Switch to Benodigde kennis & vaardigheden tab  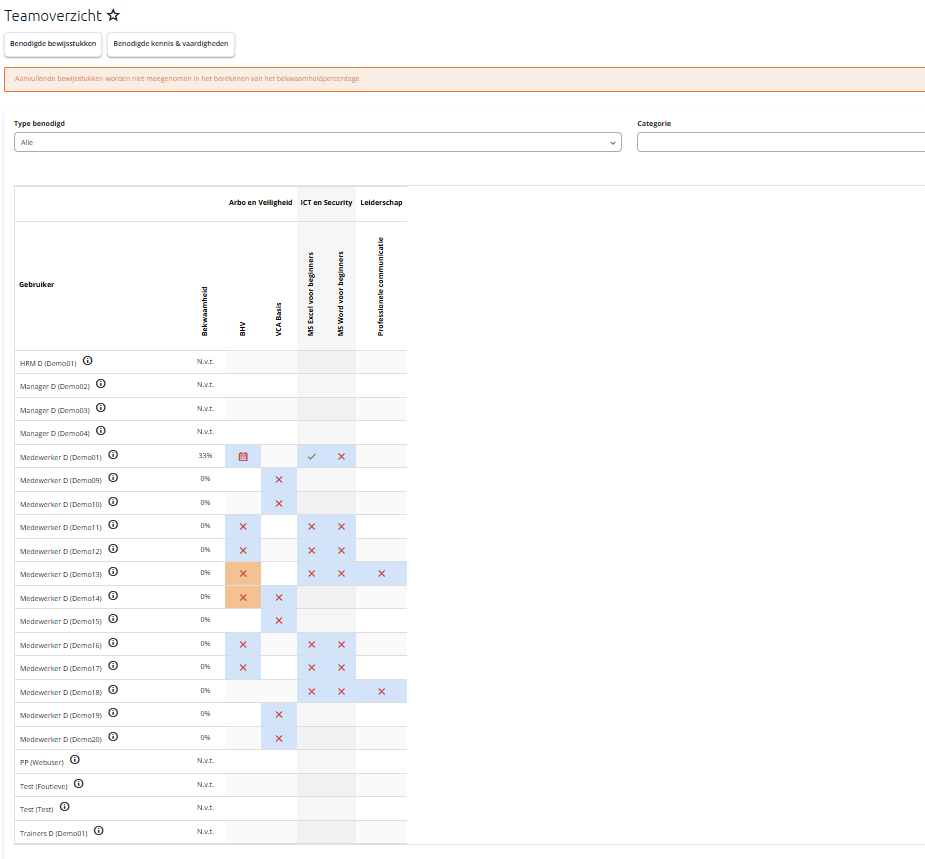(171, 44)
